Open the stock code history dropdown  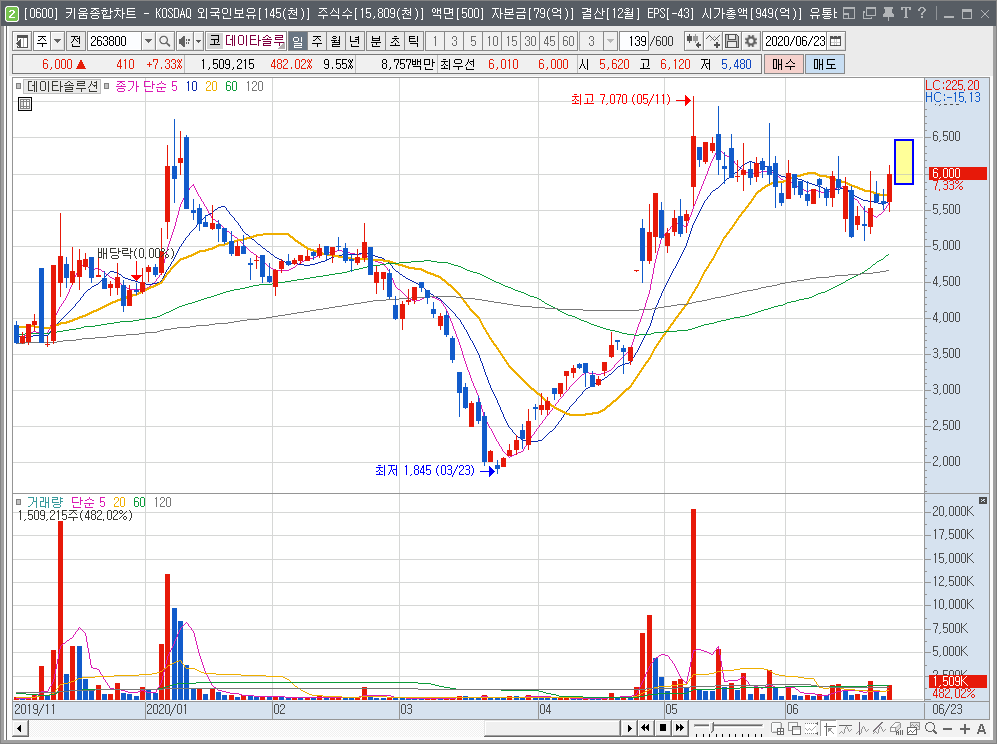pyautogui.click(x=148, y=41)
